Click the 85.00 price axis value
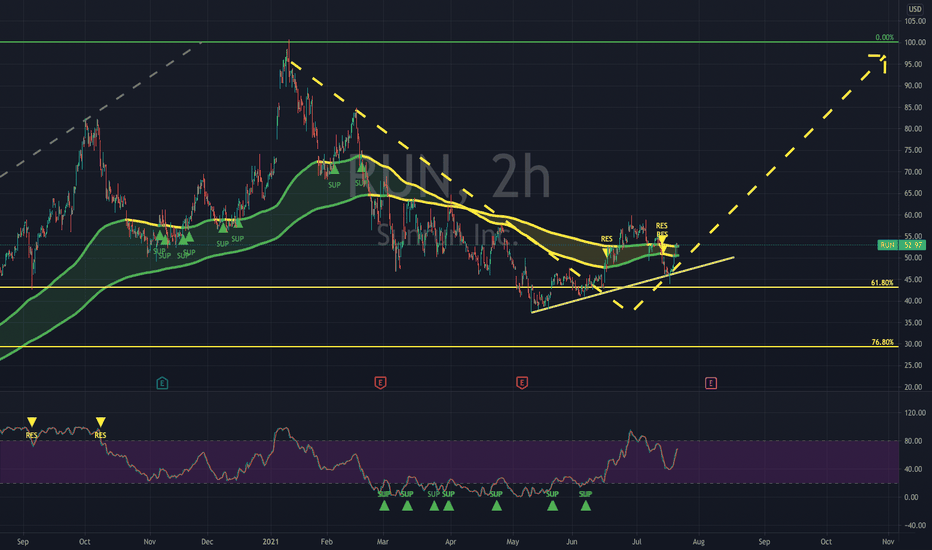932x550 pixels. tap(915, 108)
